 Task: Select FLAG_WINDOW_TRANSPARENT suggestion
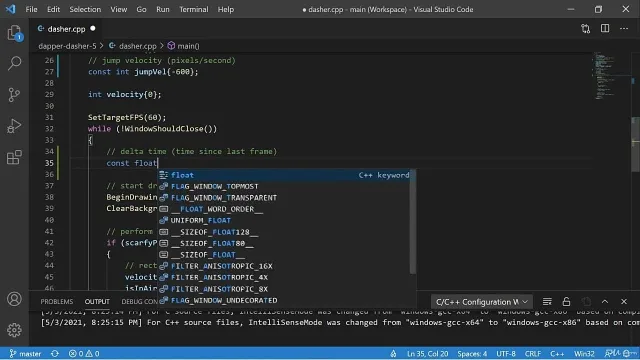pyautogui.click(x=284, y=198)
